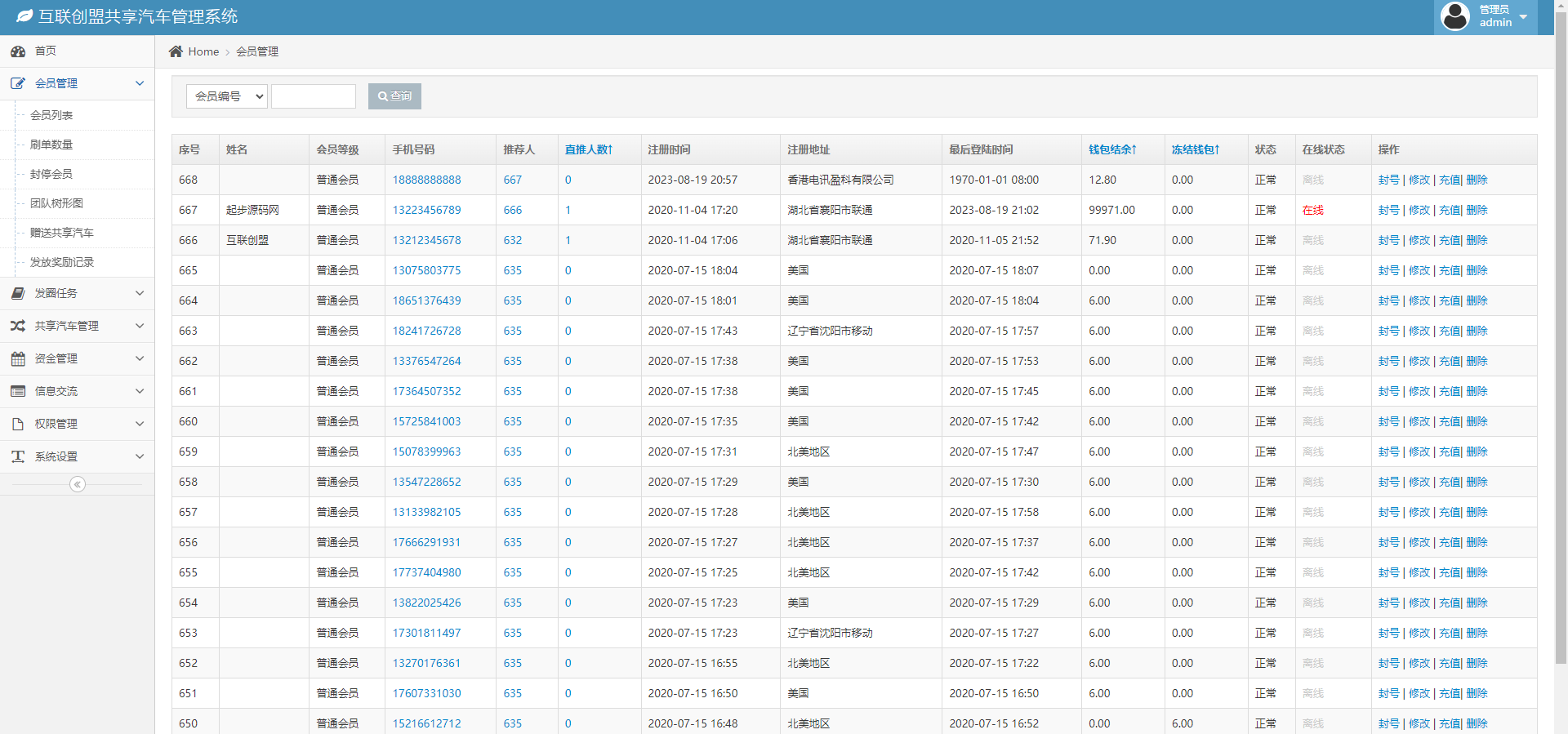The image size is (1568, 734).
Task: Select 团队树形图 from the sidebar submenu
Action: click(56, 203)
